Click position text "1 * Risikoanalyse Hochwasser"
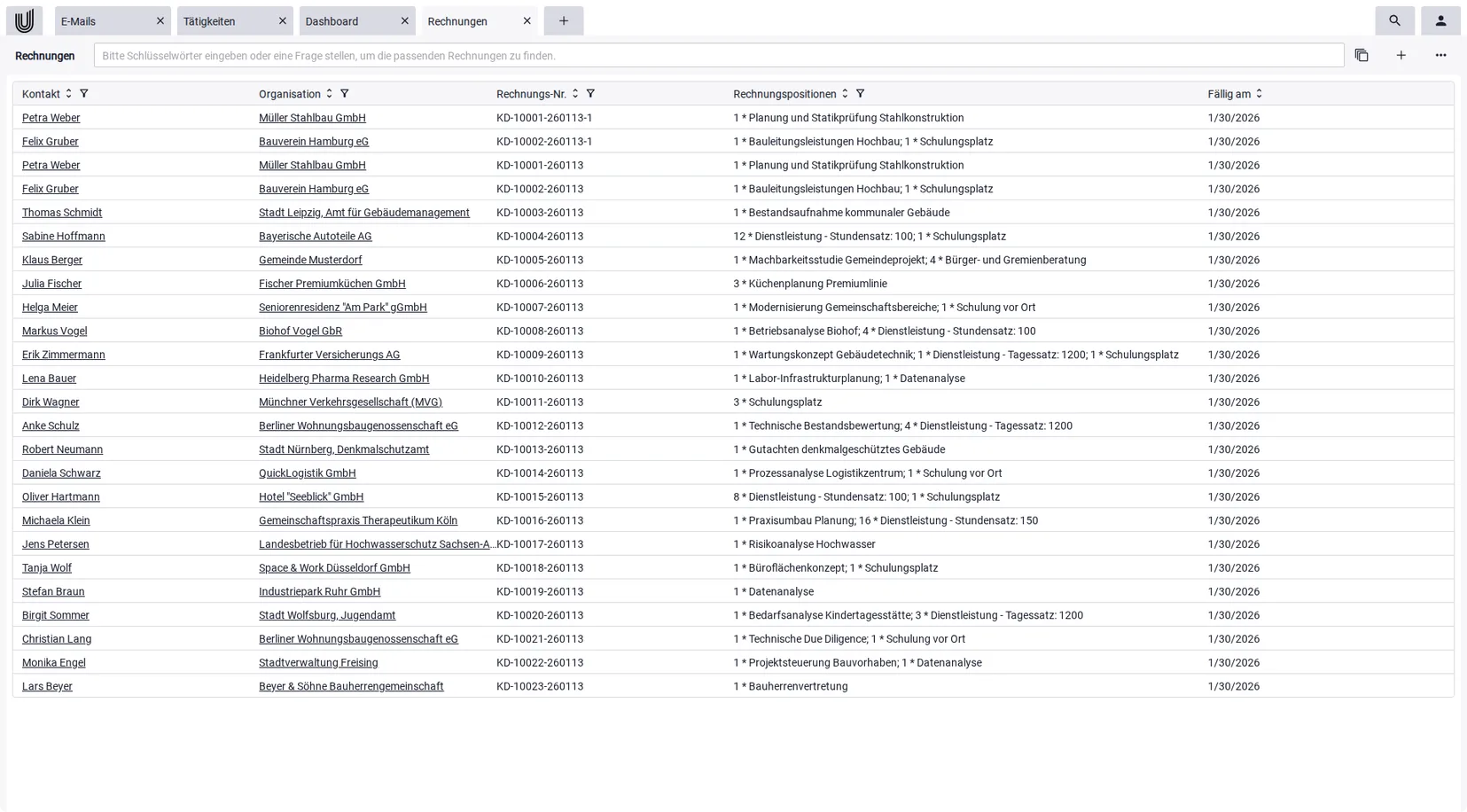 click(x=804, y=544)
